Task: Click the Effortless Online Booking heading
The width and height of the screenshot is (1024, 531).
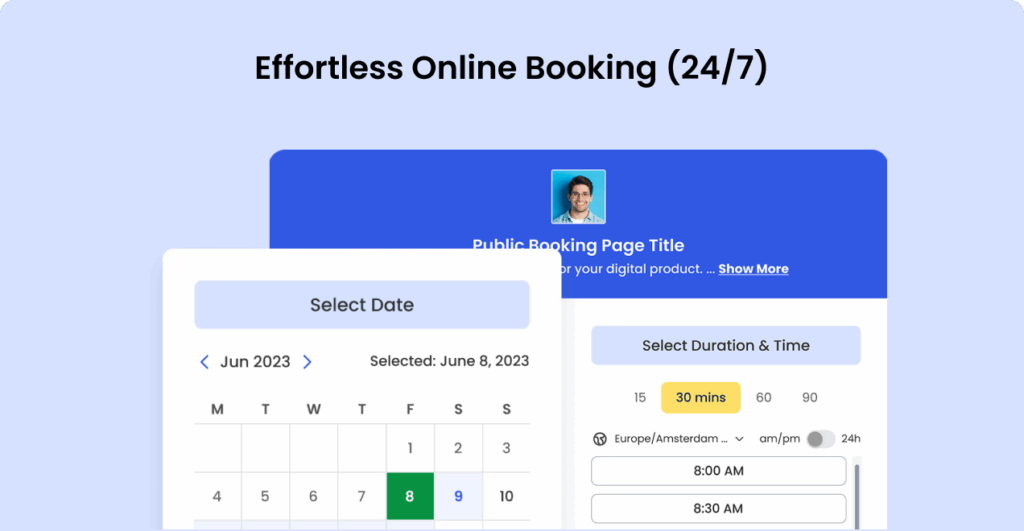Action: 511,68
